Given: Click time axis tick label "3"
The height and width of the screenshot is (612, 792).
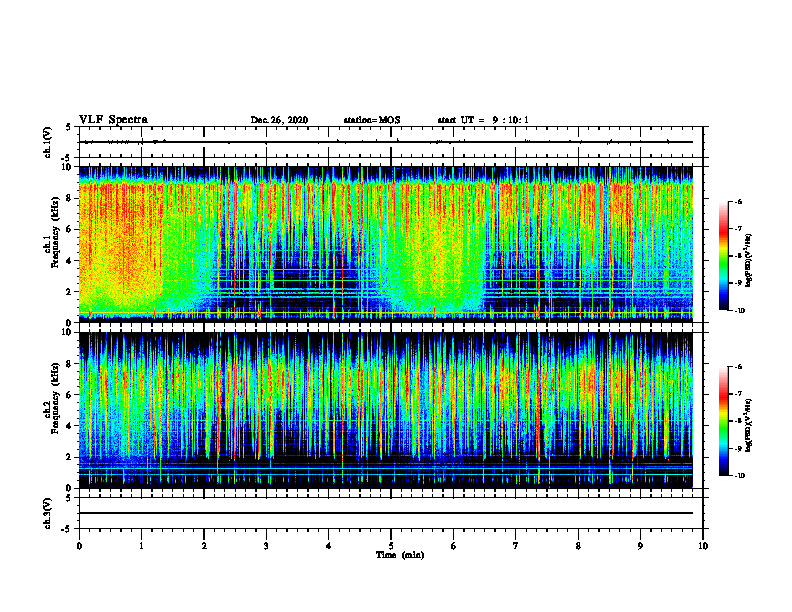Looking at the screenshot, I should coord(266,546).
